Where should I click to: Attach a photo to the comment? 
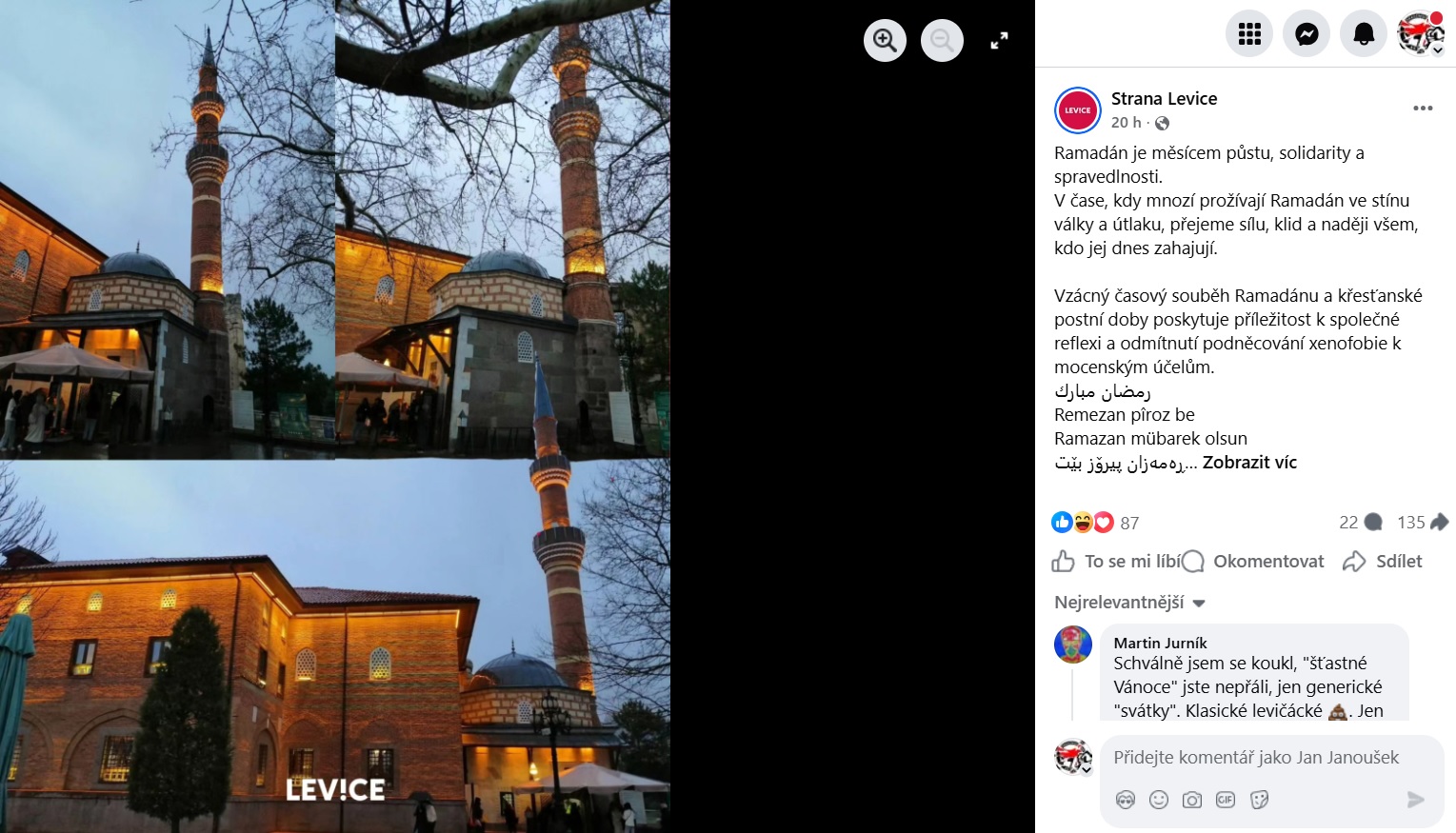[1192, 800]
